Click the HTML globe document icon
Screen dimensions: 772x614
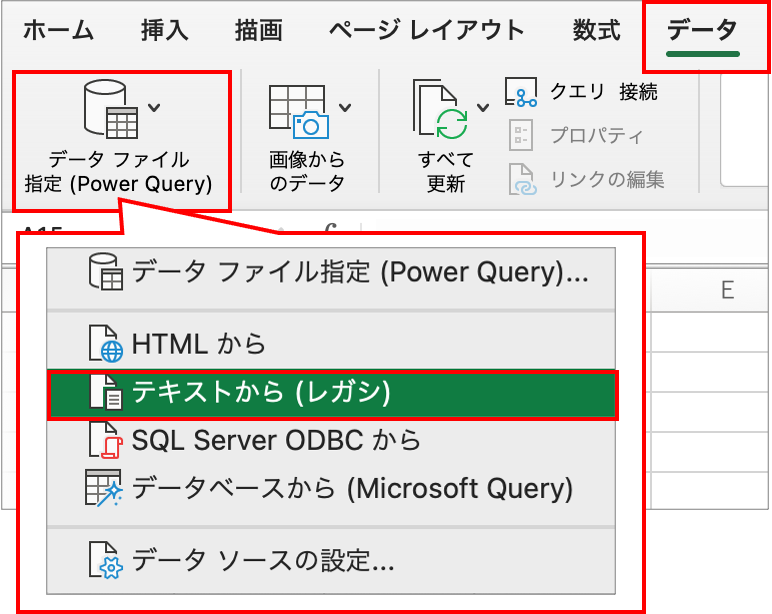[x=105, y=344]
